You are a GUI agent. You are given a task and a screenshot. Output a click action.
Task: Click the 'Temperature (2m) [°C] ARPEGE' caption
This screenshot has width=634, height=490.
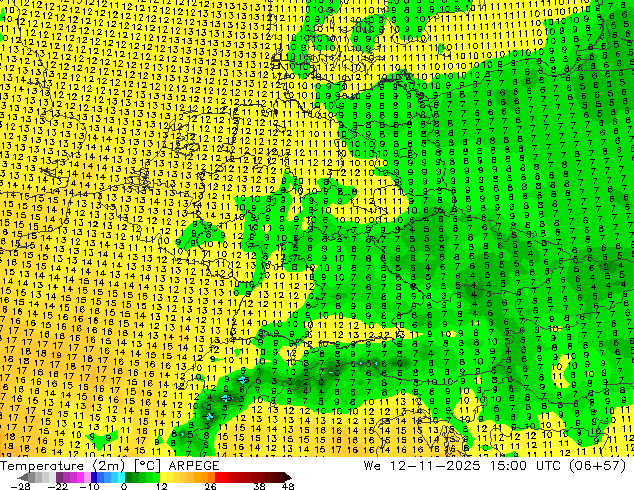click(110, 465)
